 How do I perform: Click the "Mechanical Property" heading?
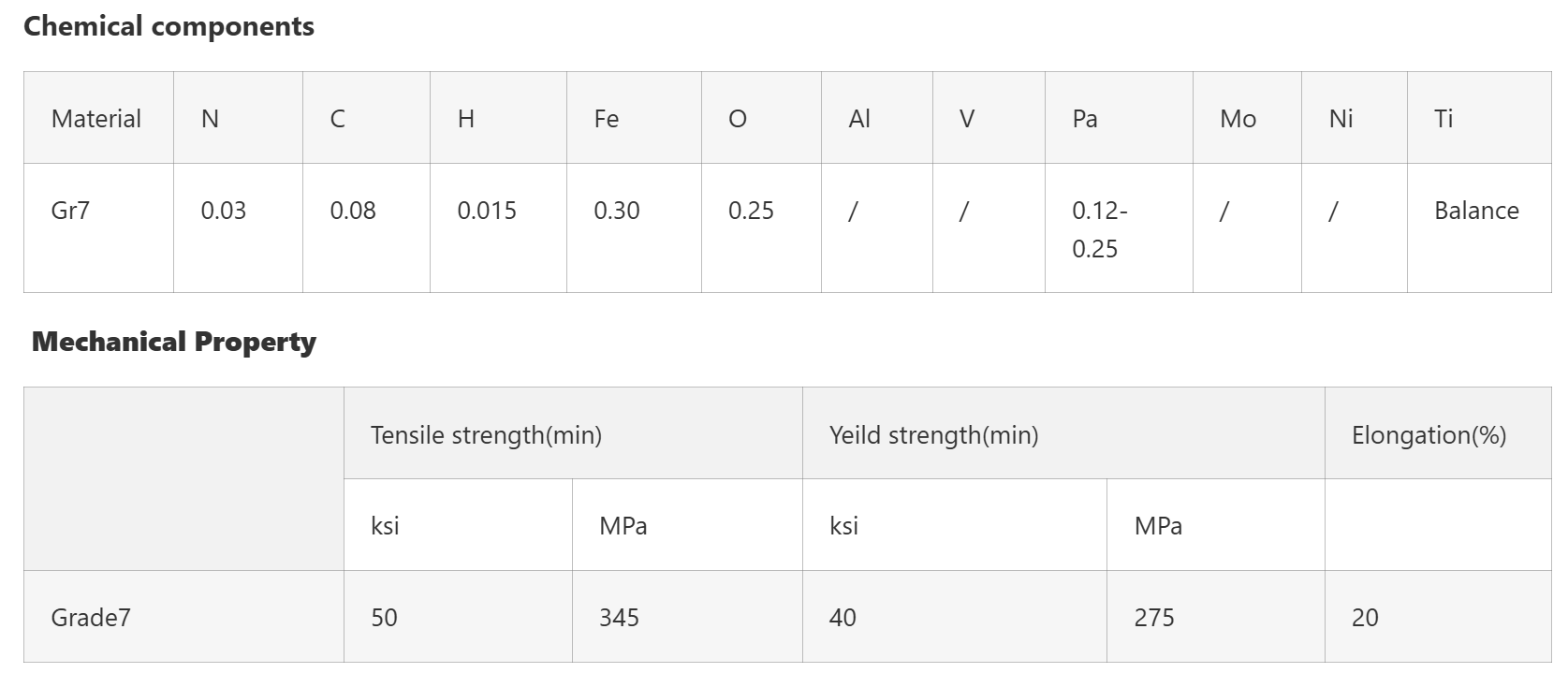pos(174,342)
